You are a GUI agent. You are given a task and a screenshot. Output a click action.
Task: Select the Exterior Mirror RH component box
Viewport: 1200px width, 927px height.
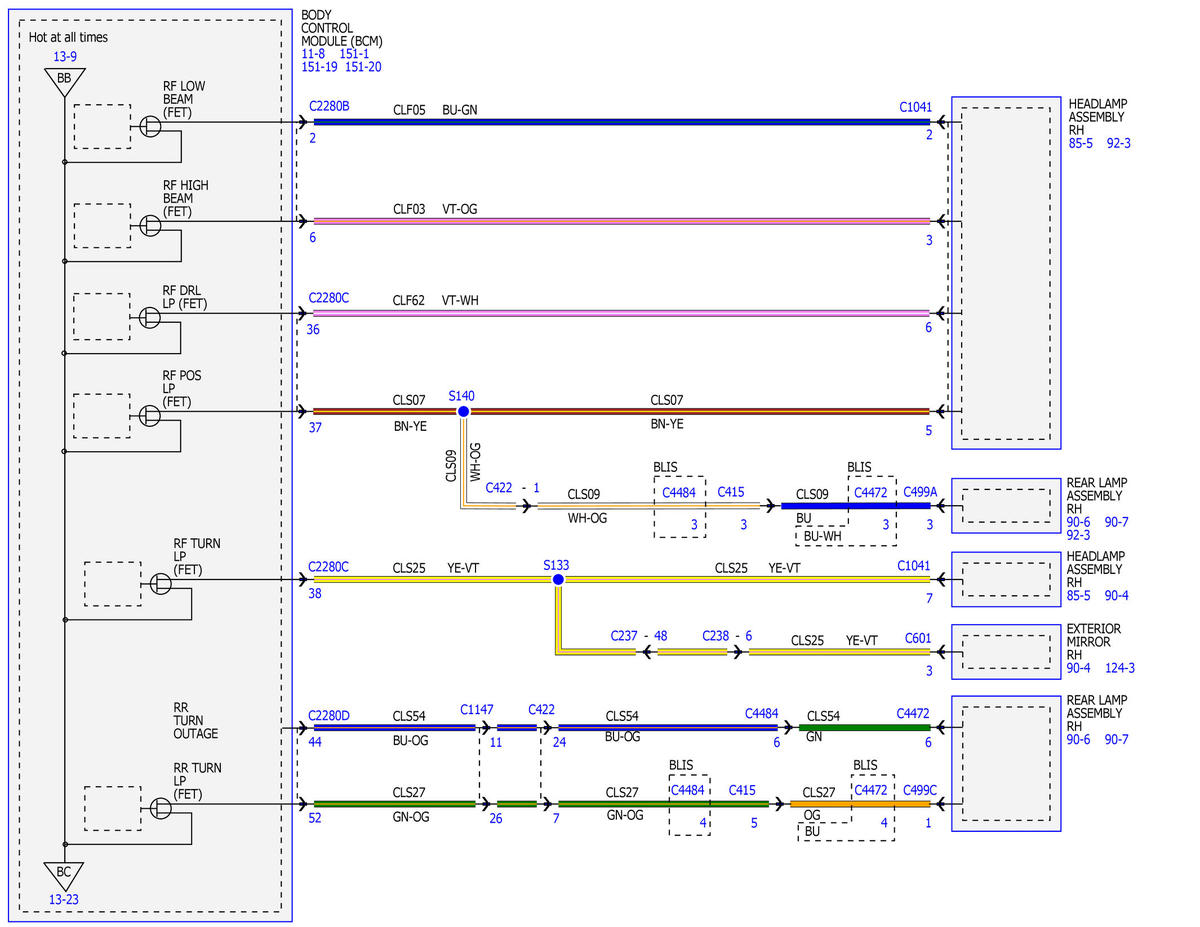(1006, 652)
